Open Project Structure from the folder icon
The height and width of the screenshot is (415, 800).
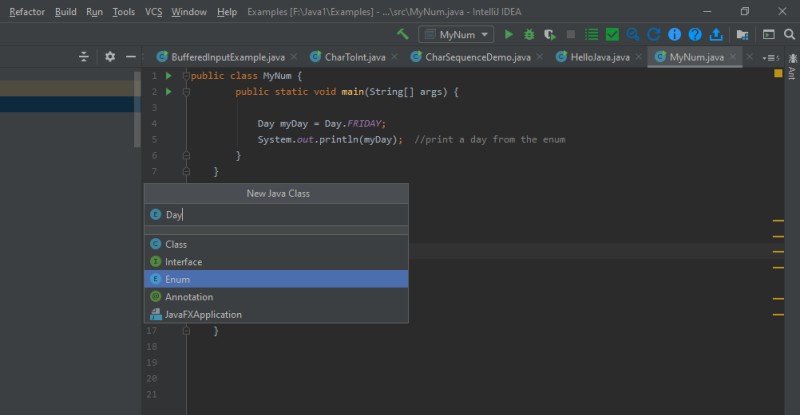[x=742, y=34]
